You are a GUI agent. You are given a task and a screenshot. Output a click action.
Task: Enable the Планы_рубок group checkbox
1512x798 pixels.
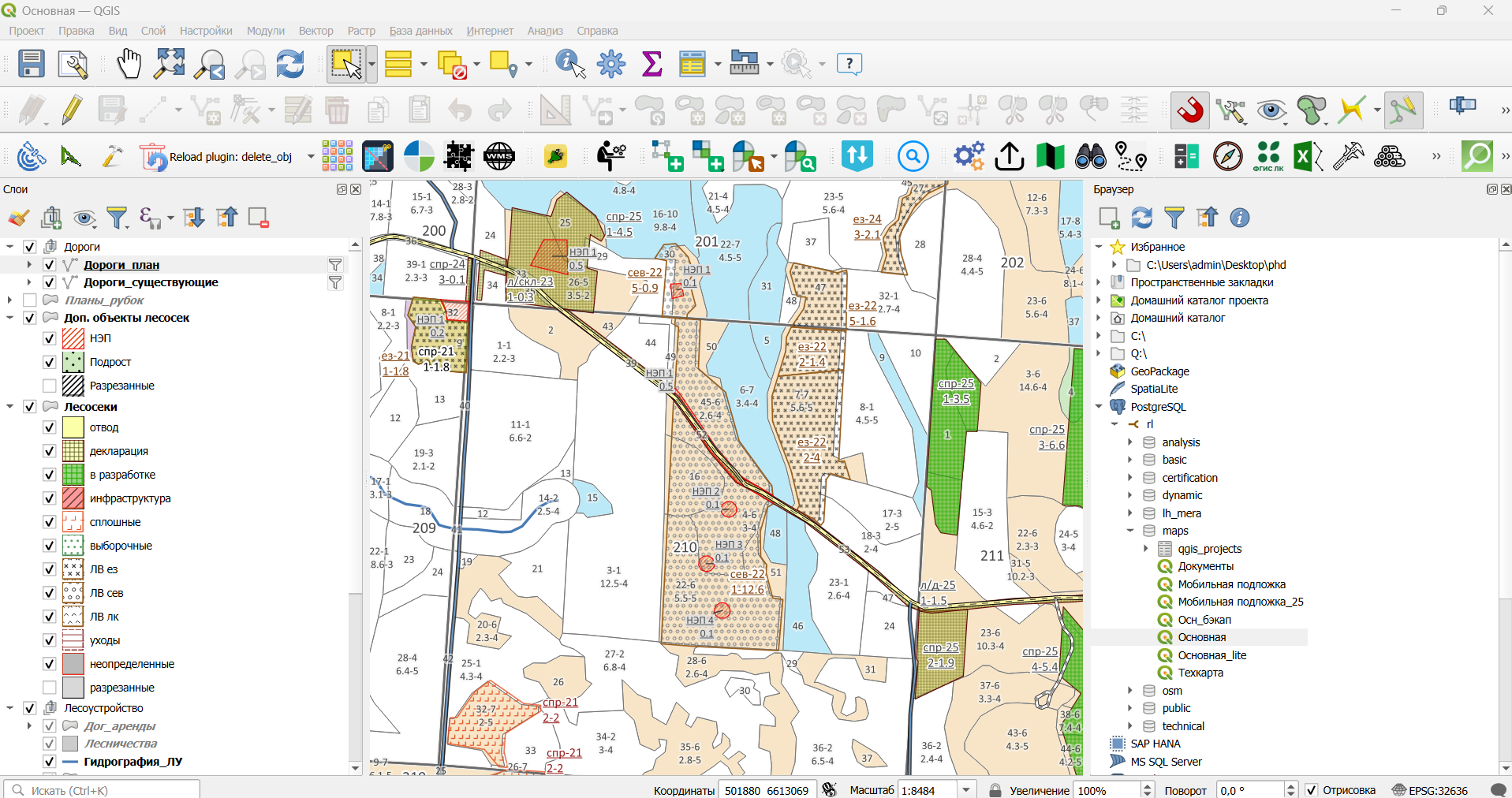click(30, 300)
